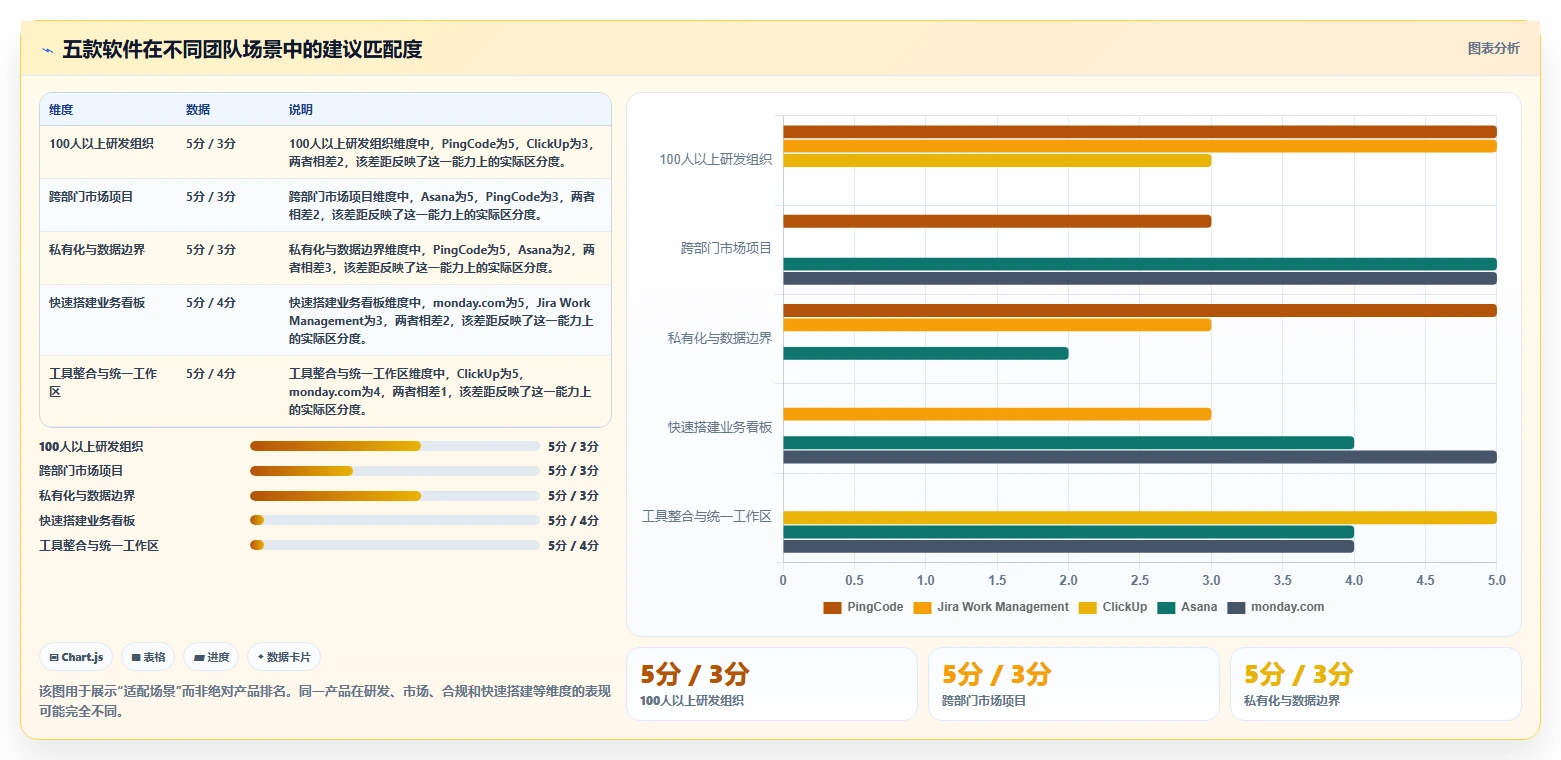This screenshot has height=760, width=1561.
Task: Click the 跨部门市场项目 progress bar
Action: pyautogui.click(x=394, y=471)
